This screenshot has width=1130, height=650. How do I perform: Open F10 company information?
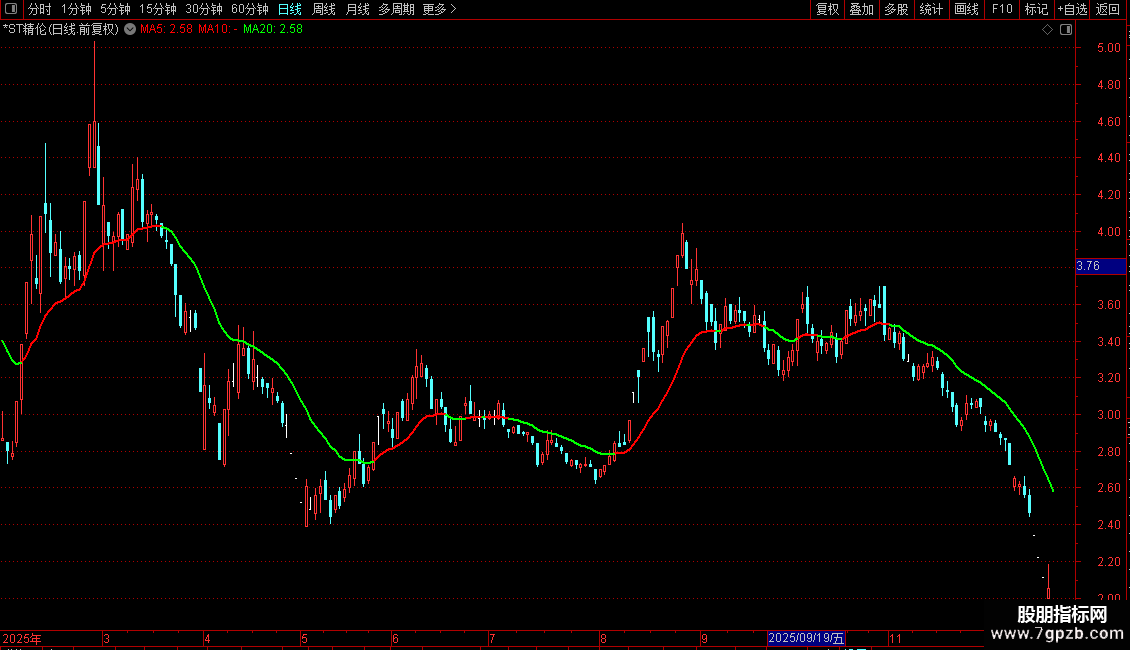click(1002, 9)
